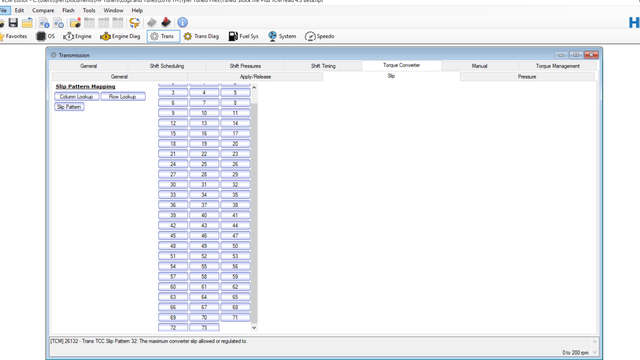The image size is (640, 360).
Task: Switch to the Shift Pressures tab
Action: [245, 66]
